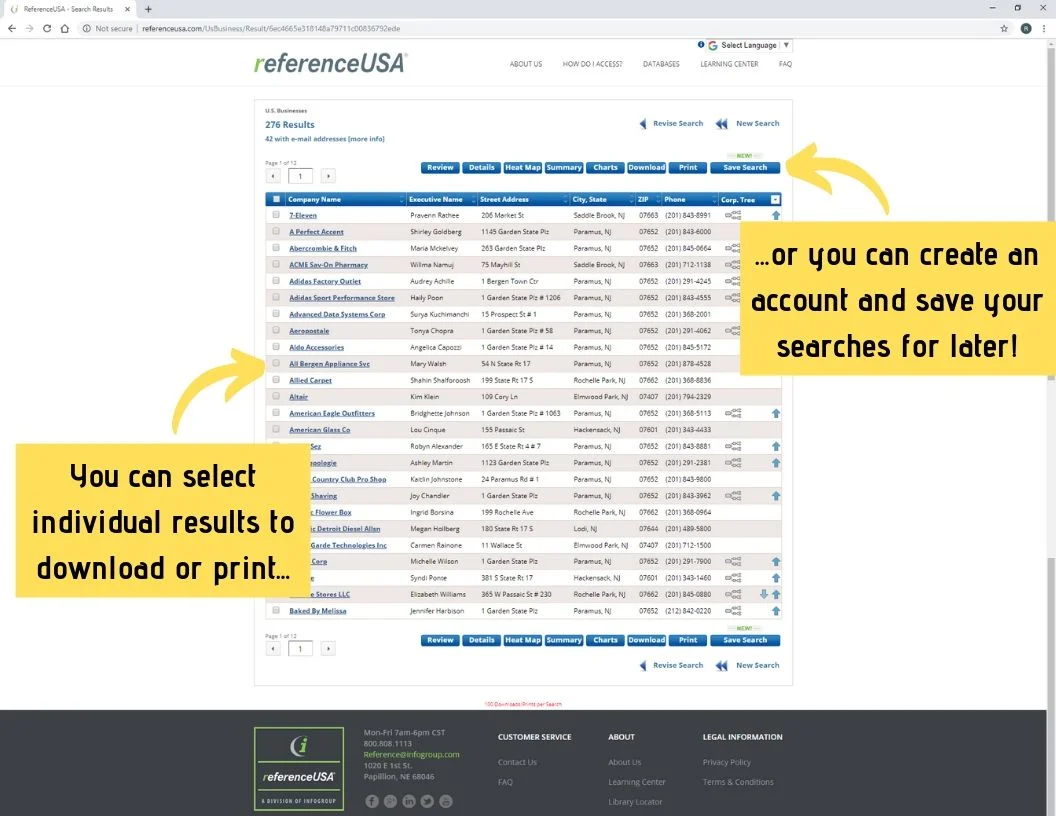Reload the browser page
Screen dimensions: 1056x816
pos(46,28)
